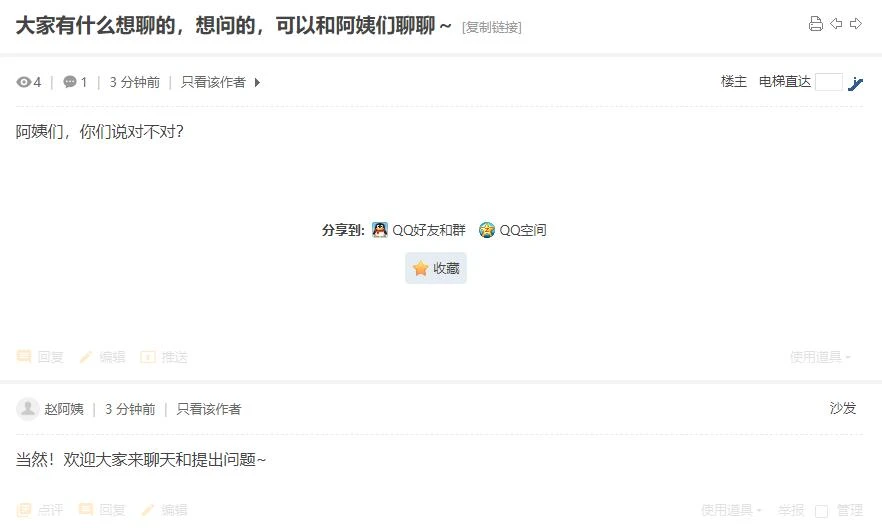Share to QQ好友和群
Image resolution: width=882 pixels, height=528 pixels.
[419, 230]
